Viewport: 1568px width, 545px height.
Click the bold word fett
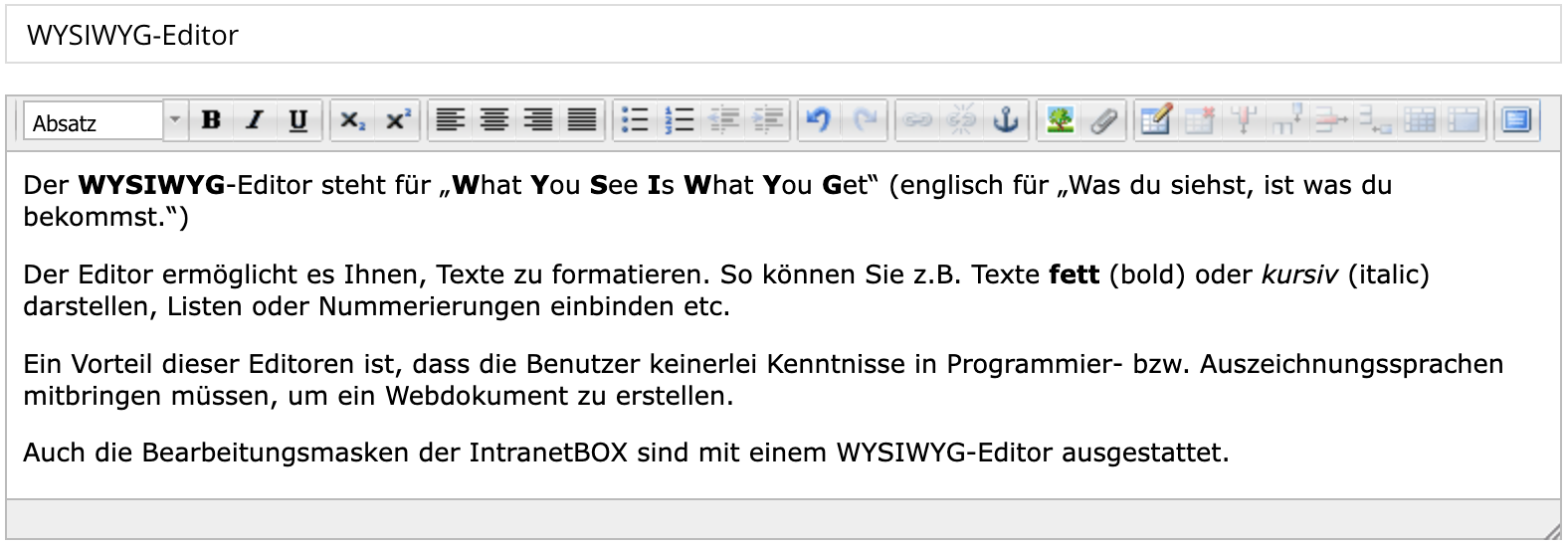[1074, 274]
